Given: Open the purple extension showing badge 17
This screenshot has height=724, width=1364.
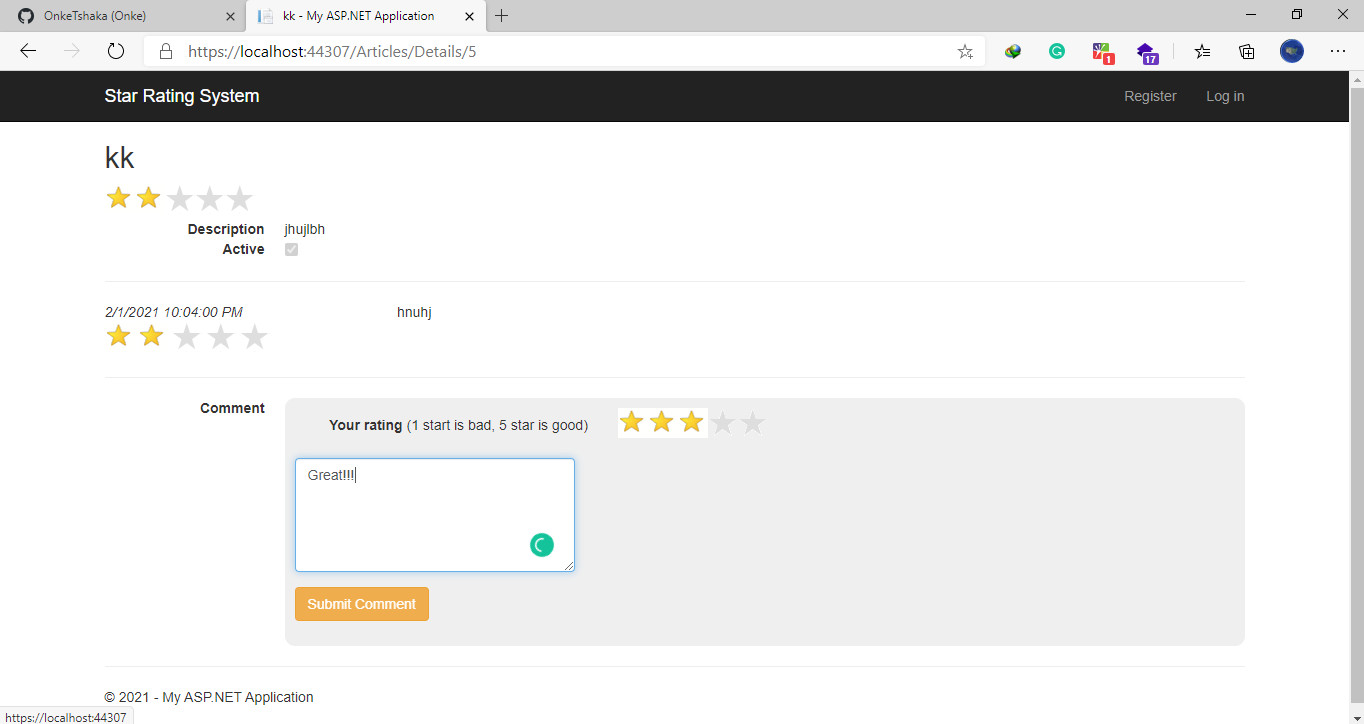Looking at the screenshot, I should point(1146,51).
